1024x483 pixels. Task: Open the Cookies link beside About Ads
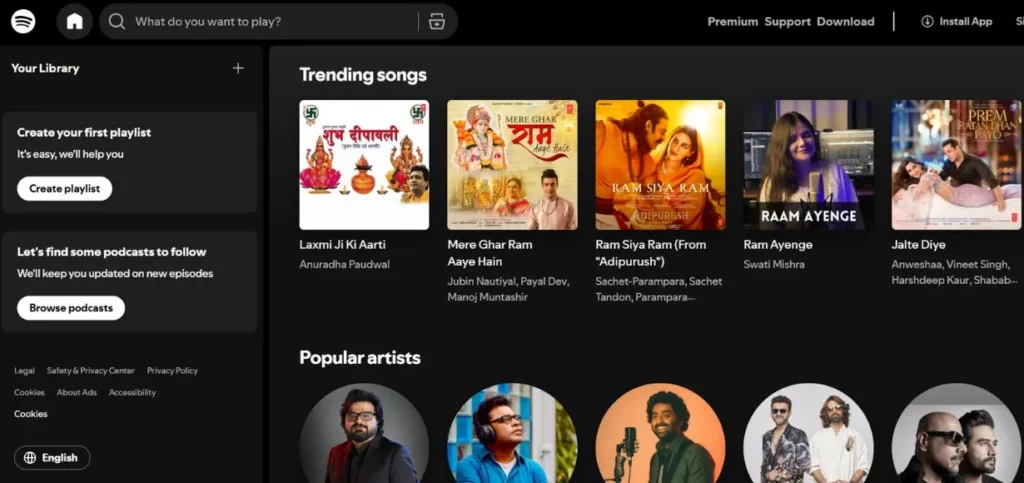tap(29, 392)
